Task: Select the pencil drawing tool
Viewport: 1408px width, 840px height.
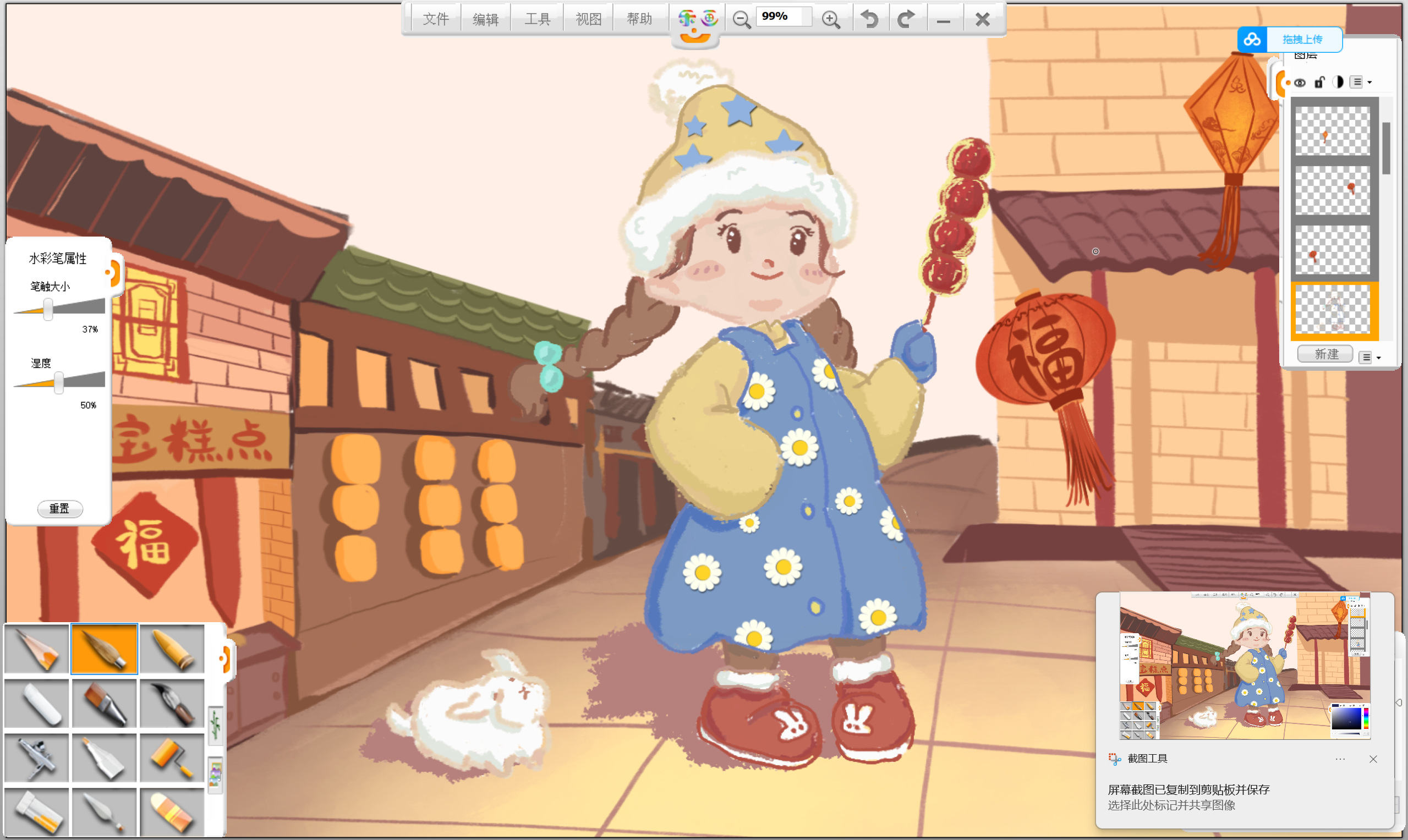Action: point(36,649)
